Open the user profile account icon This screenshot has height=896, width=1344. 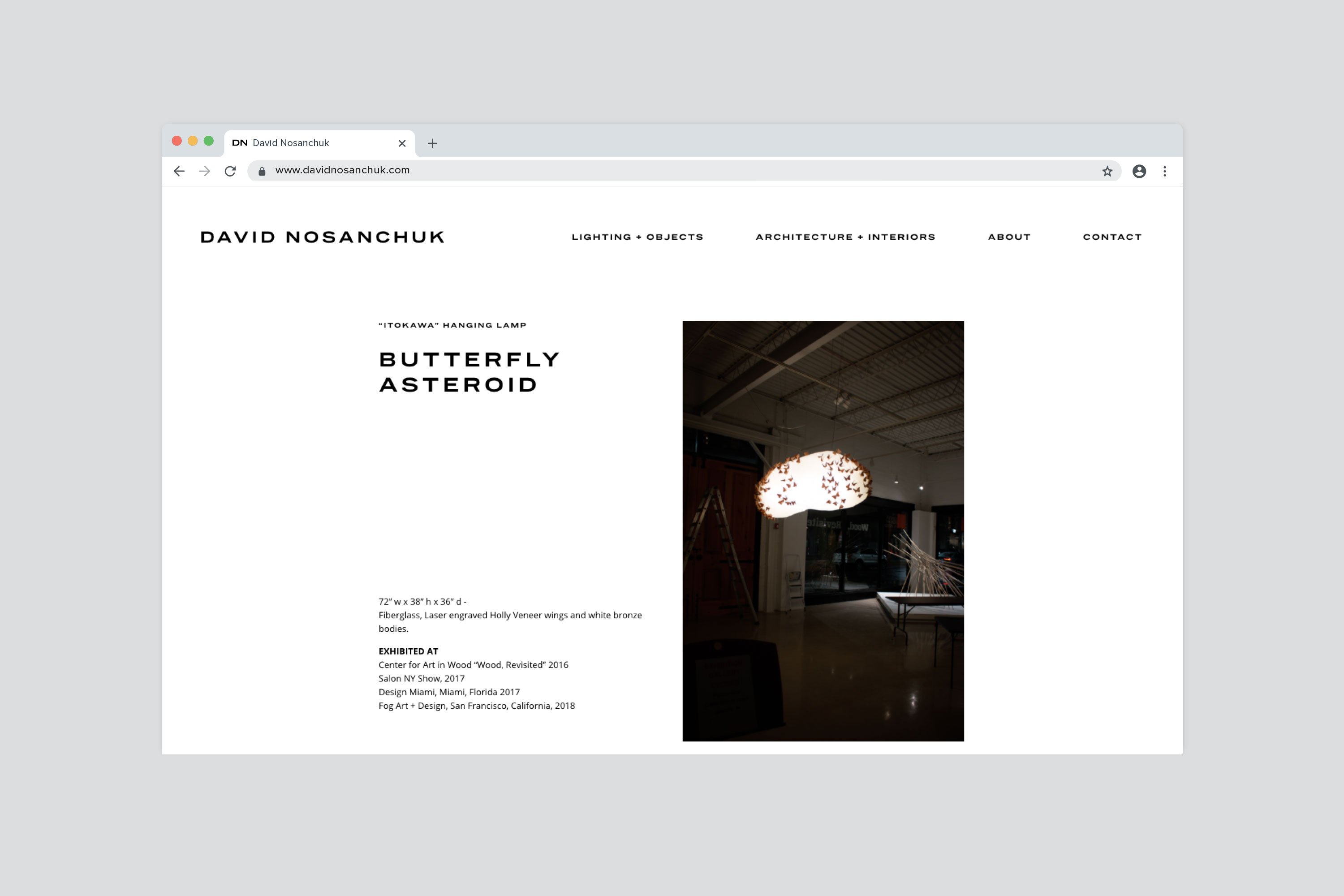point(1139,172)
